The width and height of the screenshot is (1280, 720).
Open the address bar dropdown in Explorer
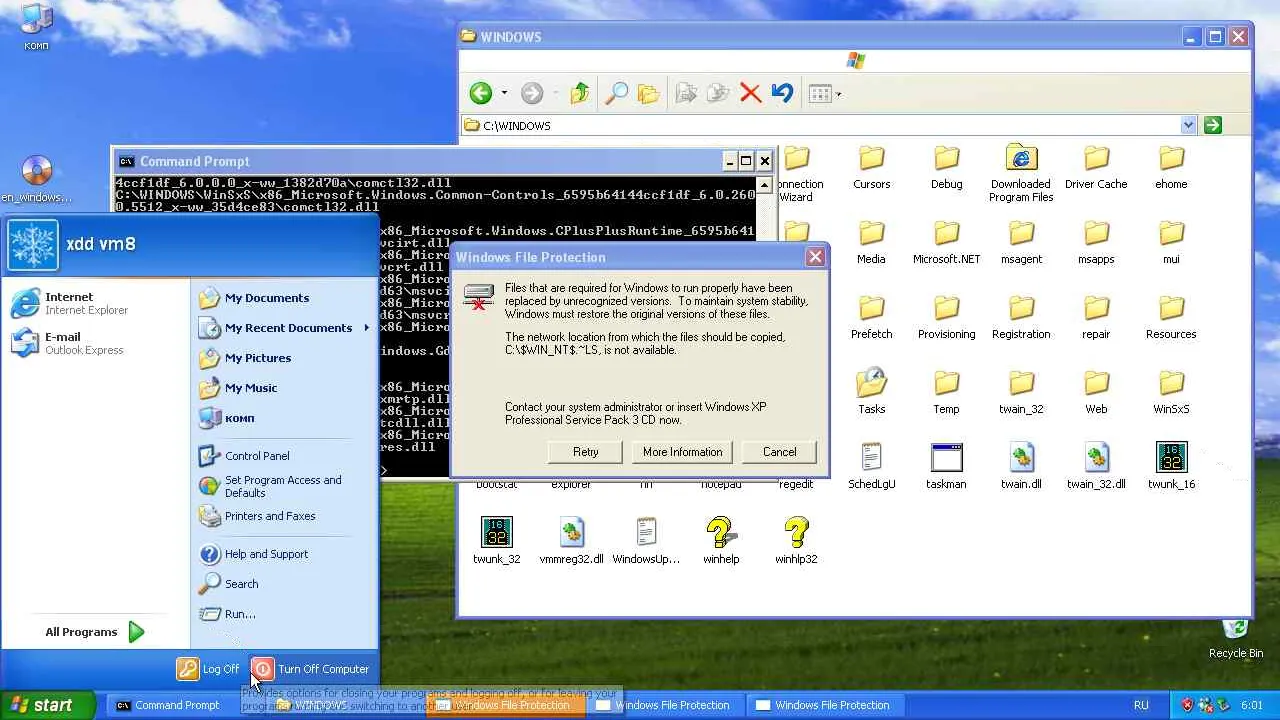[1188, 125]
